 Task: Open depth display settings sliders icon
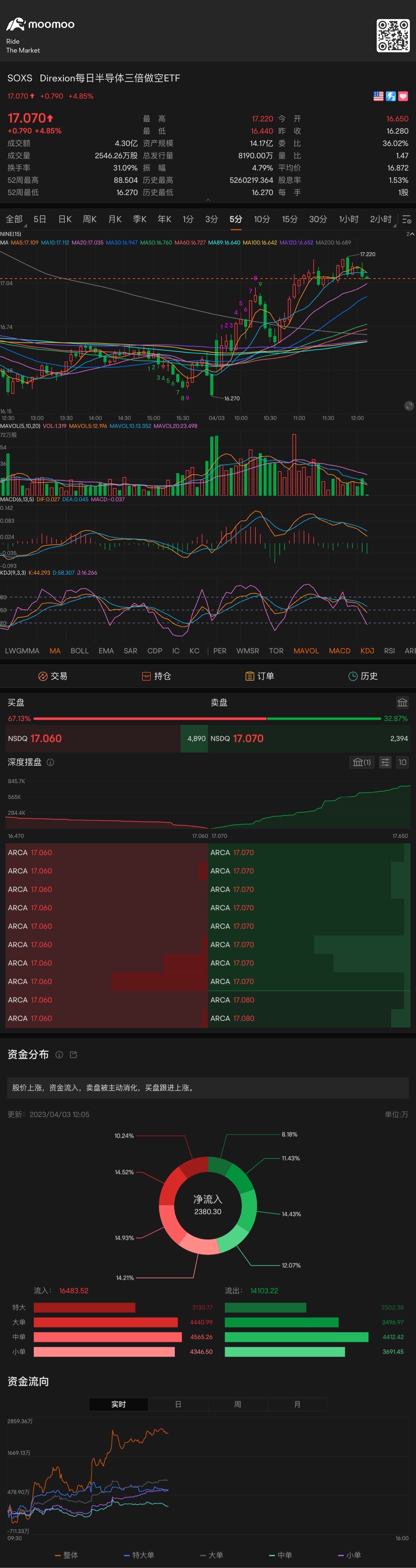[385, 762]
